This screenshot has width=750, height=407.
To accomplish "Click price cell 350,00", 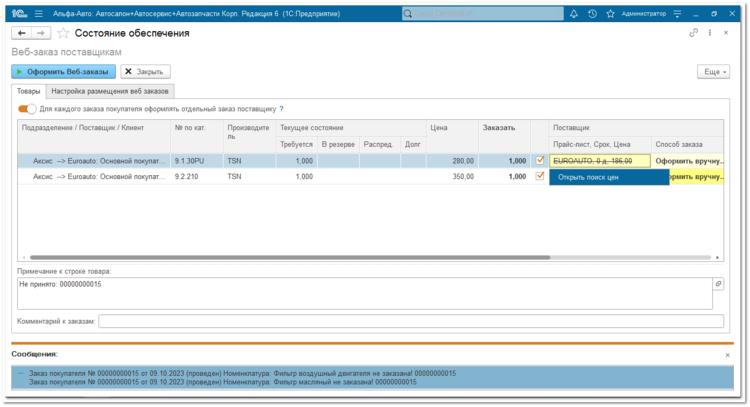I will coord(452,176).
